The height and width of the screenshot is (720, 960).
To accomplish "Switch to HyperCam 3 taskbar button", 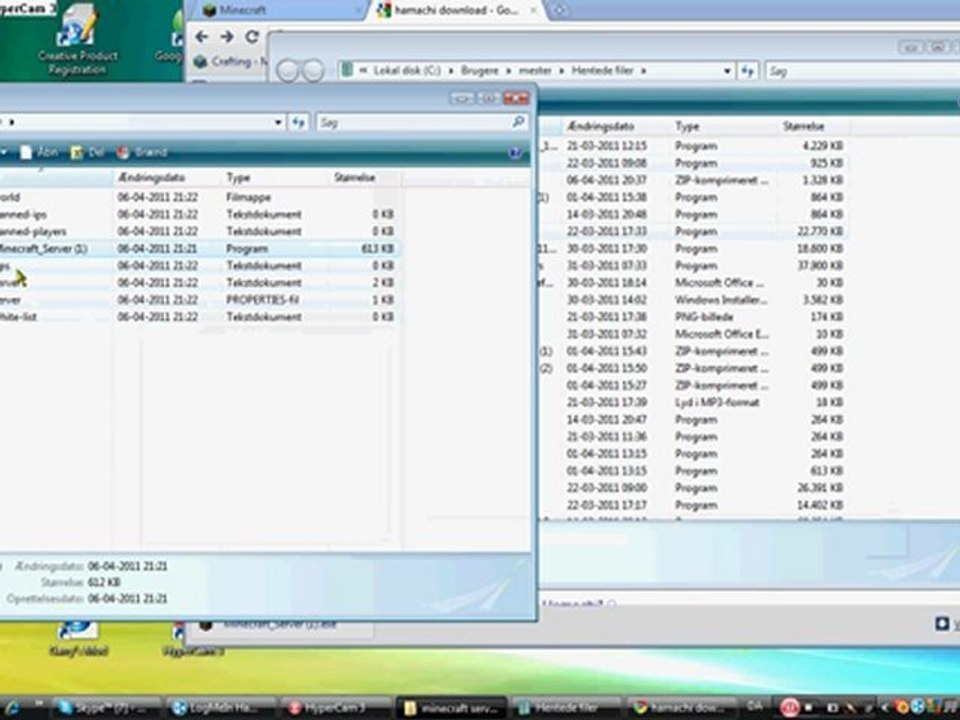I will click(x=334, y=708).
